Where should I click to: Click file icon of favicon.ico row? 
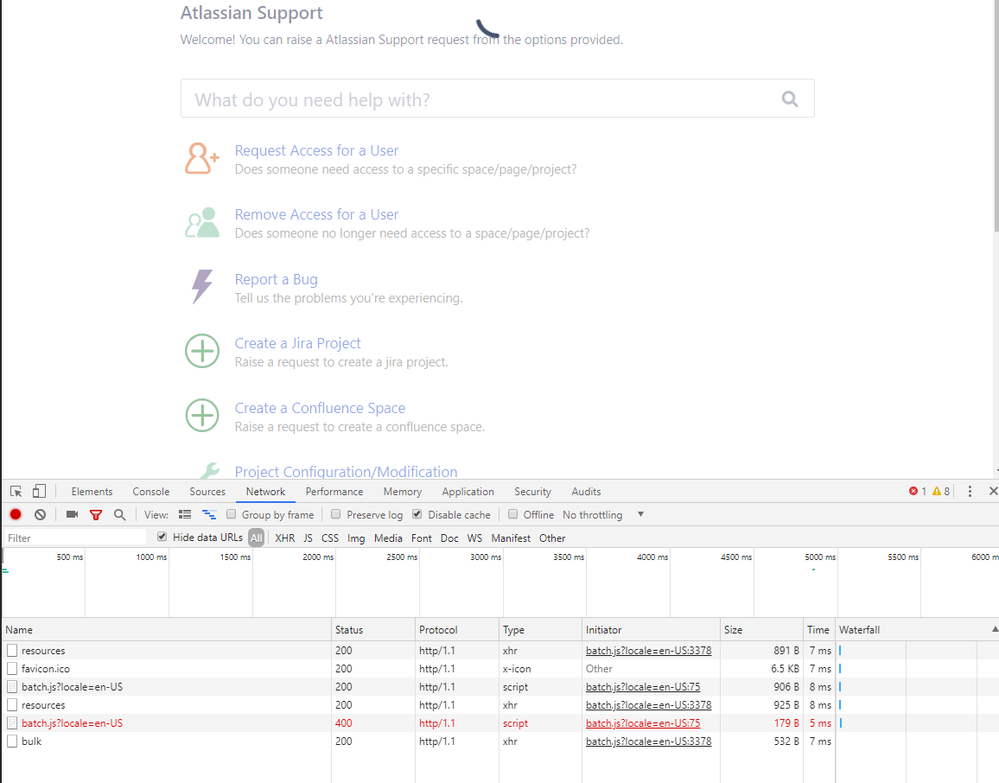pyautogui.click(x=12, y=668)
